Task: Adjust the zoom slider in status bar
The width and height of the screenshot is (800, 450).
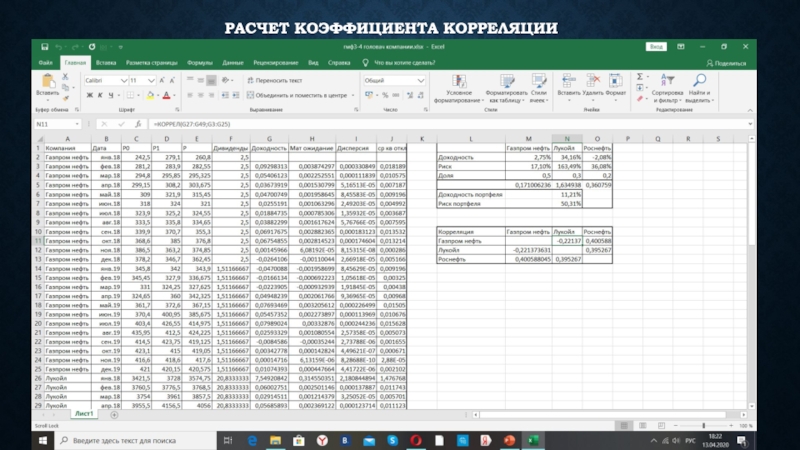Action: click(704, 426)
